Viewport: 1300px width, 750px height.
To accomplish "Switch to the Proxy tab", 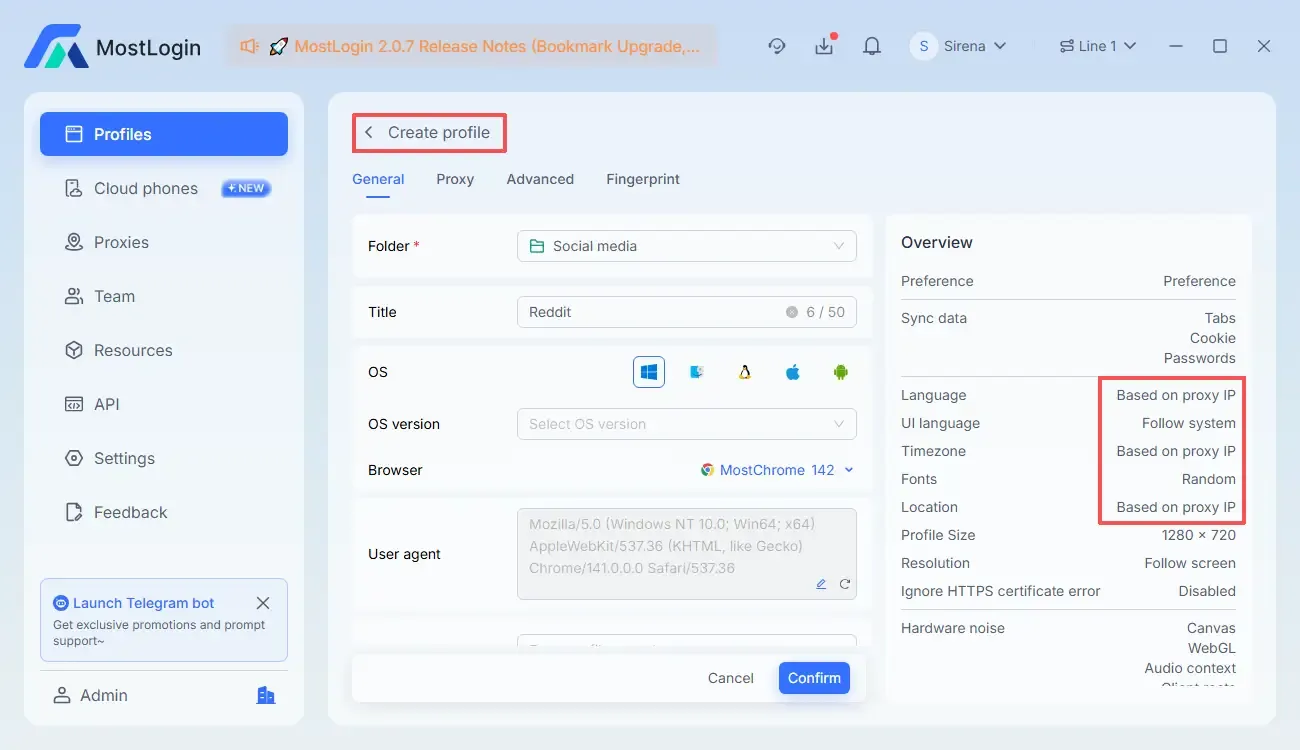I will 455,179.
